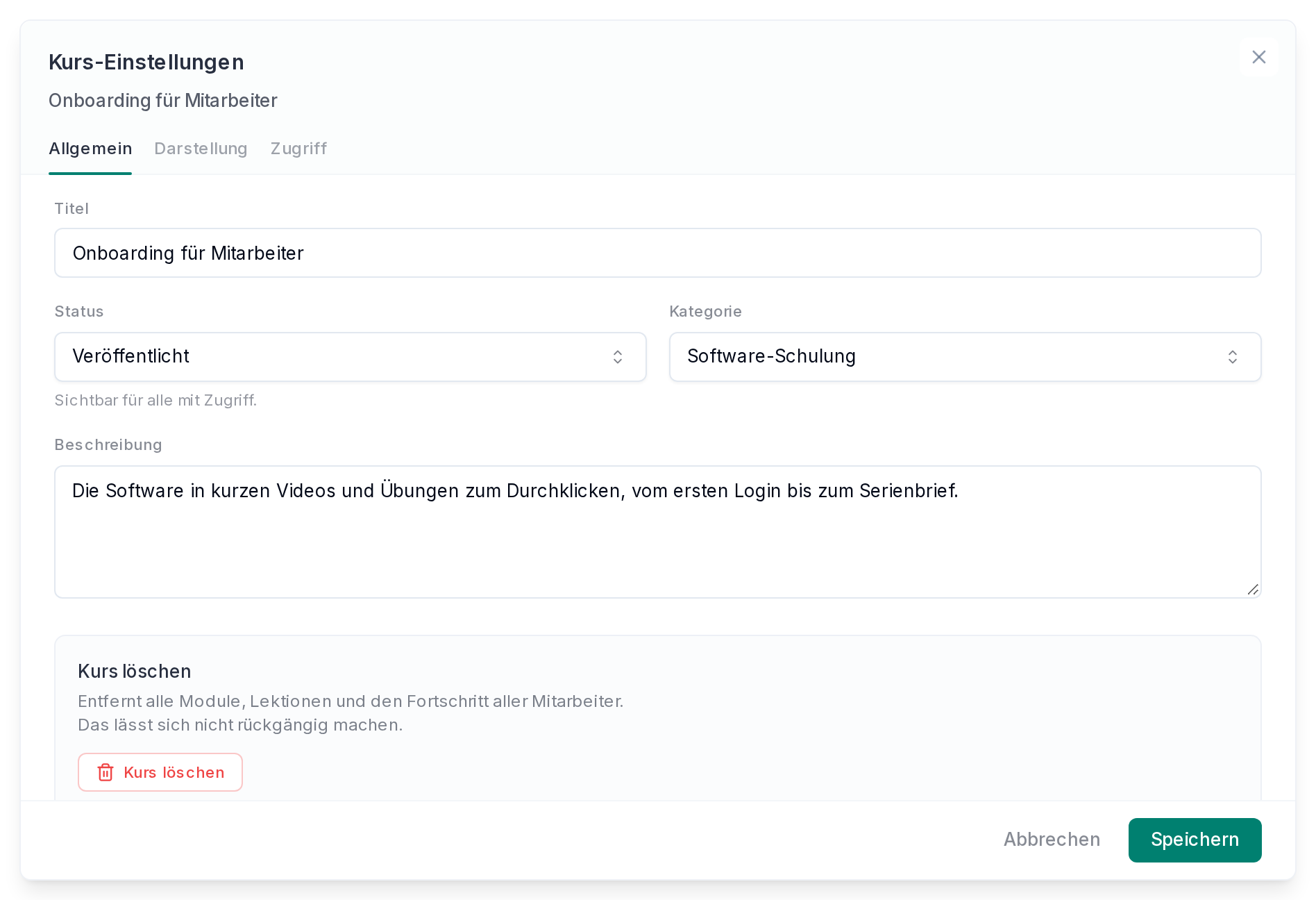This screenshot has height=900, width=1316.
Task: Open the Kategorie dropdown showing Software-Schulung
Action: click(x=965, y=357)
